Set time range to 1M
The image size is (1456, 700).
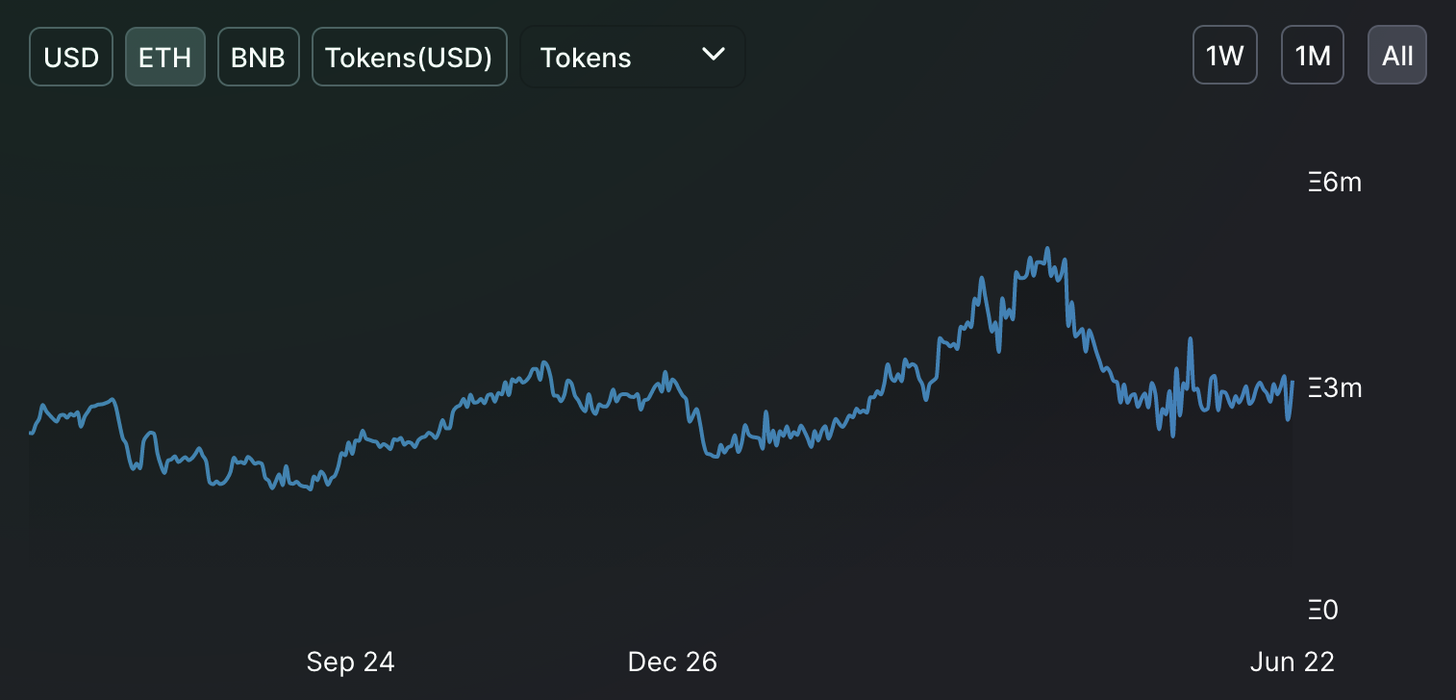(x=1312, y=55)
